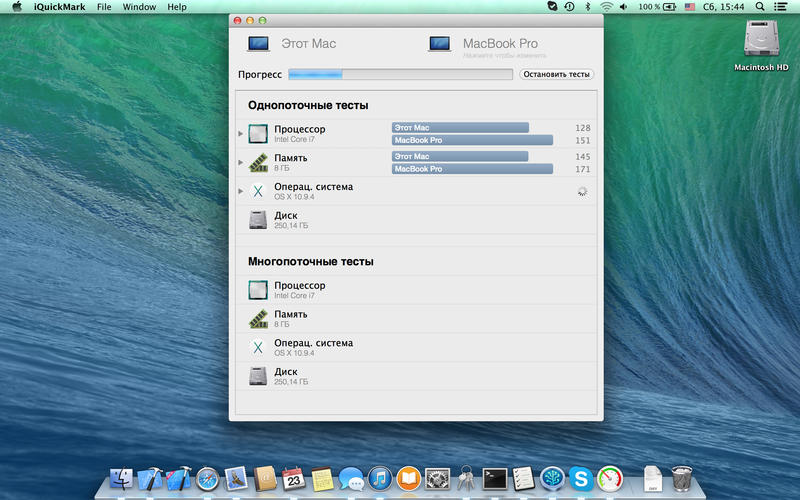Open System Preferences from the dock

point(437,479)
